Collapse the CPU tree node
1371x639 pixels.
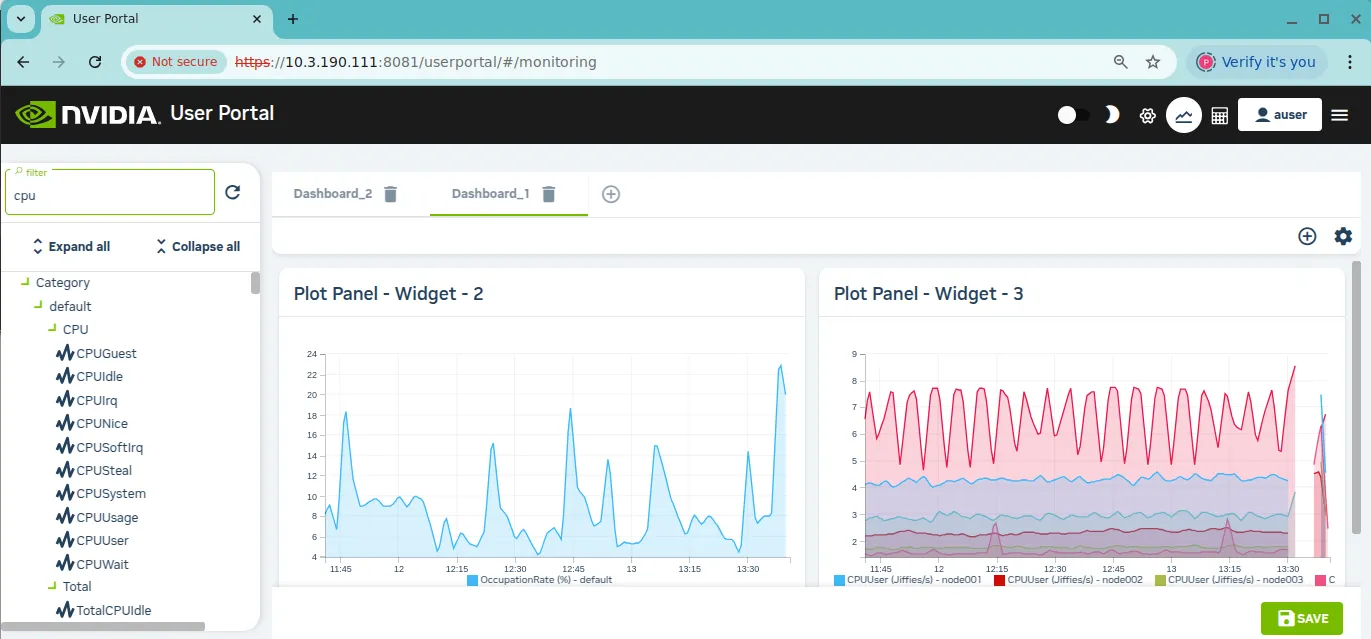[53, 329]
